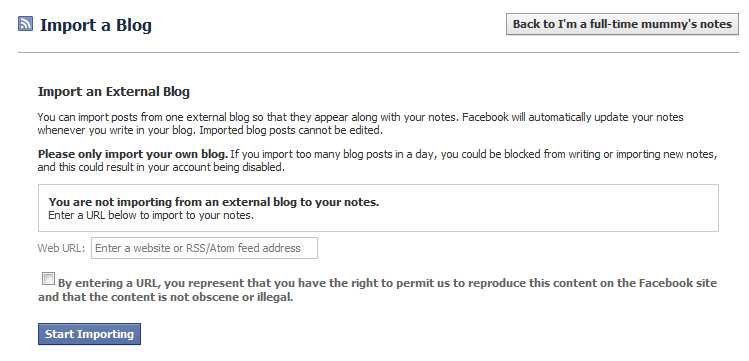This screenshot has width=749, height=361.
Task: Click the bold Please only import your own blog text
Action: tap(133, 155)
